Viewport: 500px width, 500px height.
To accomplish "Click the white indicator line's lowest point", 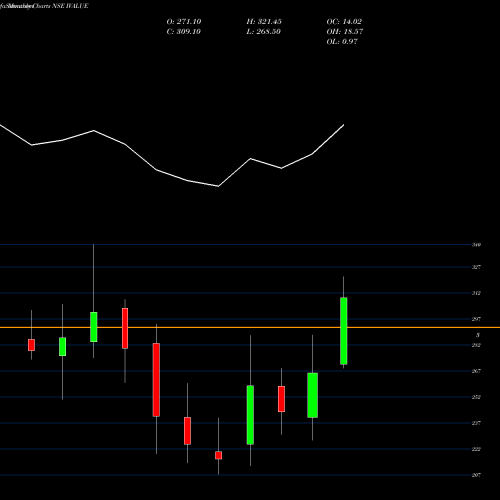I will click(x=218, y=186).
